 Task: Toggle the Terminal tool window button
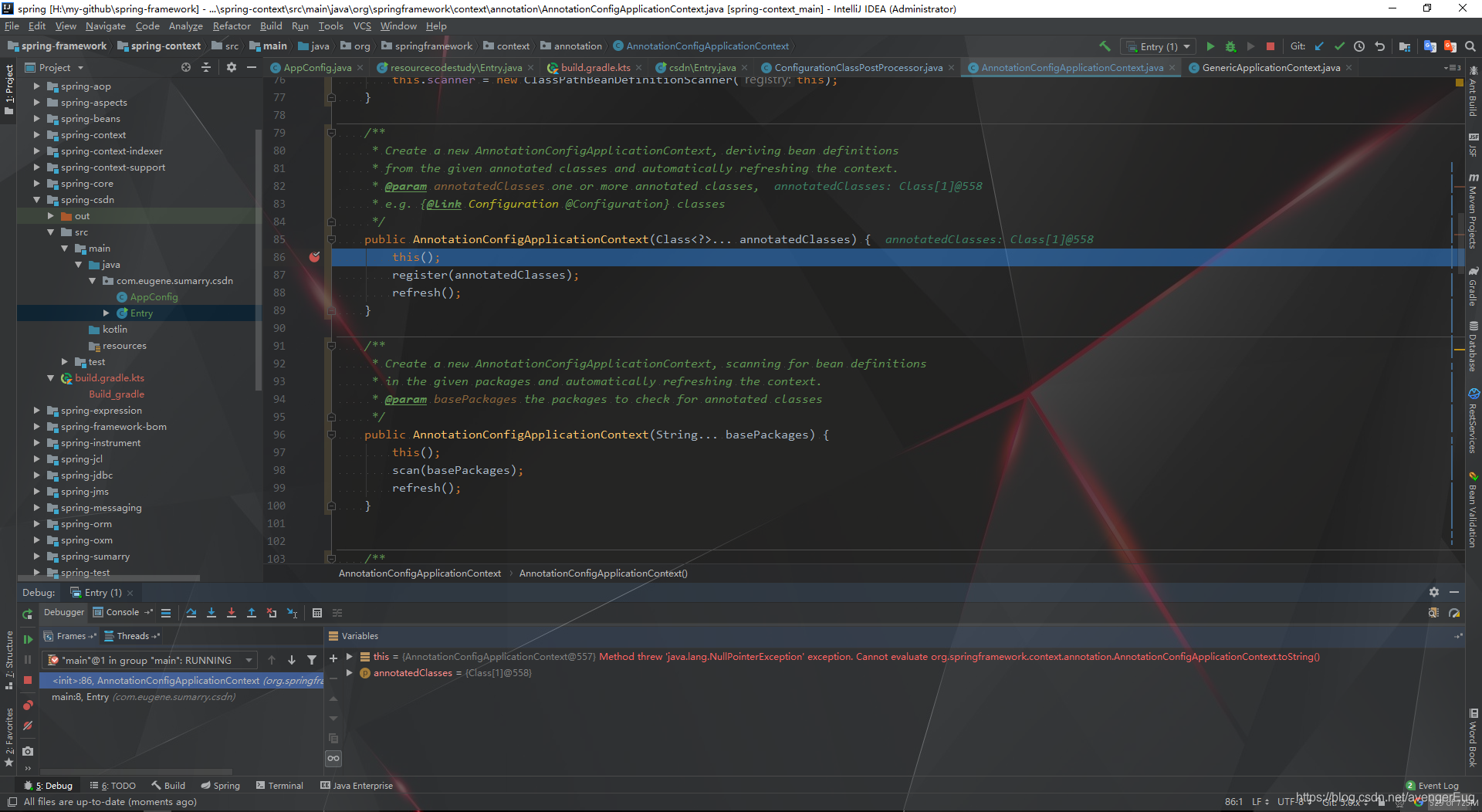(x=279, y=786)
